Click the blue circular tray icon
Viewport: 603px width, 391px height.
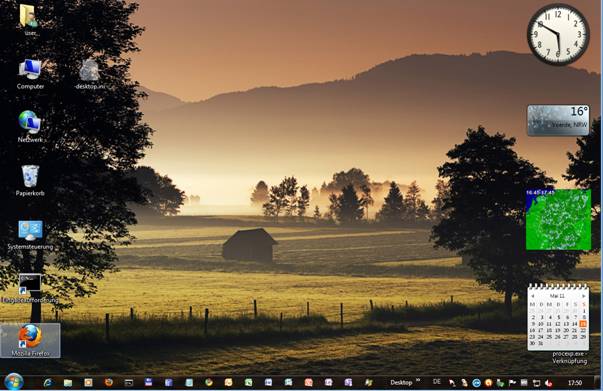[x=476, y=383]
